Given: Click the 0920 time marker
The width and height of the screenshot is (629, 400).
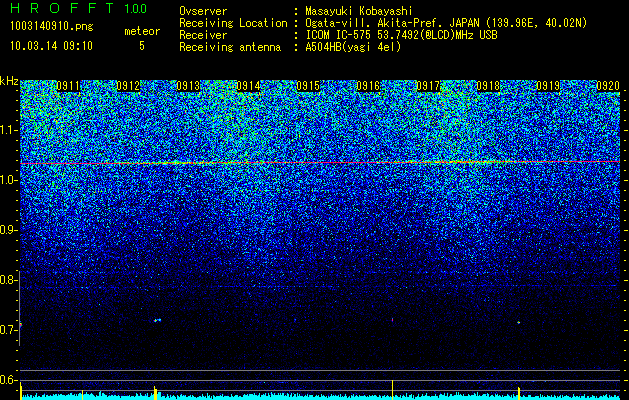Looking at the screenshot, I should point(608,86).
